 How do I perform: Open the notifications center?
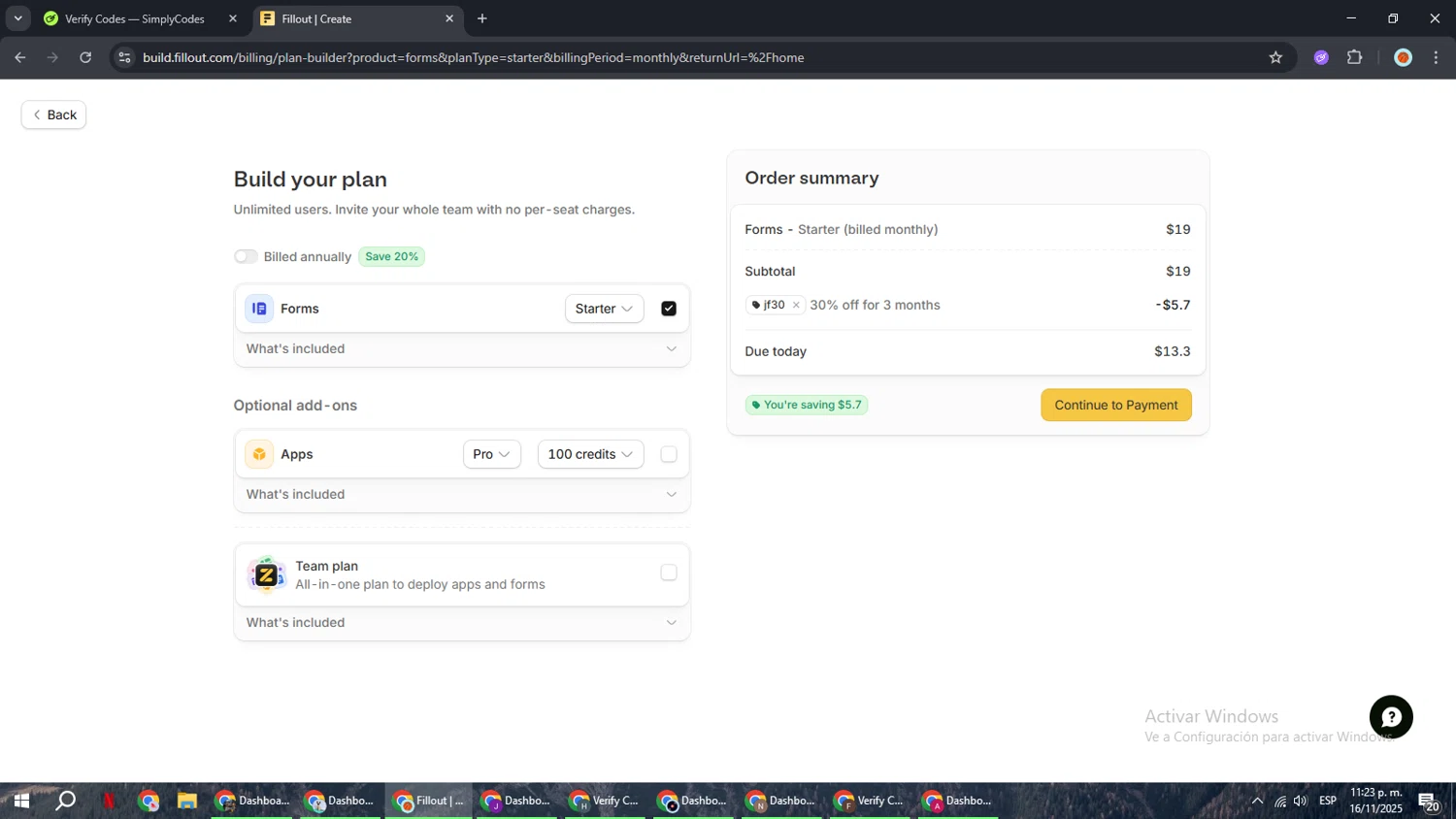click(1429, 801)
